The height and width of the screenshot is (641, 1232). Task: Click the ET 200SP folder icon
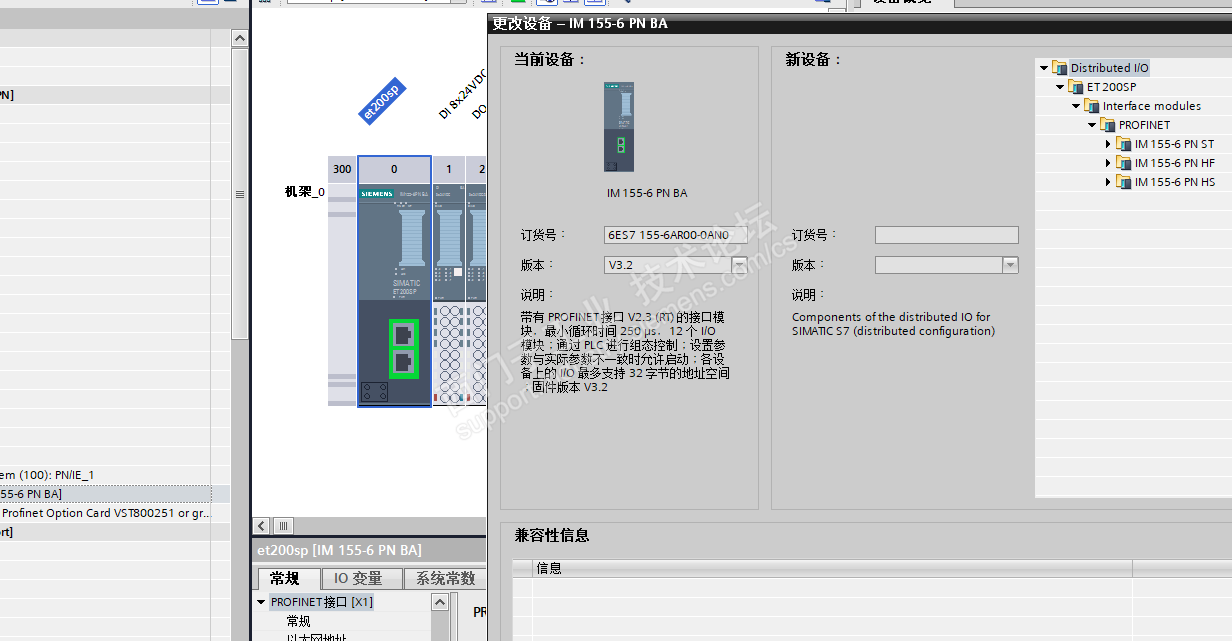pos(1076,87)
